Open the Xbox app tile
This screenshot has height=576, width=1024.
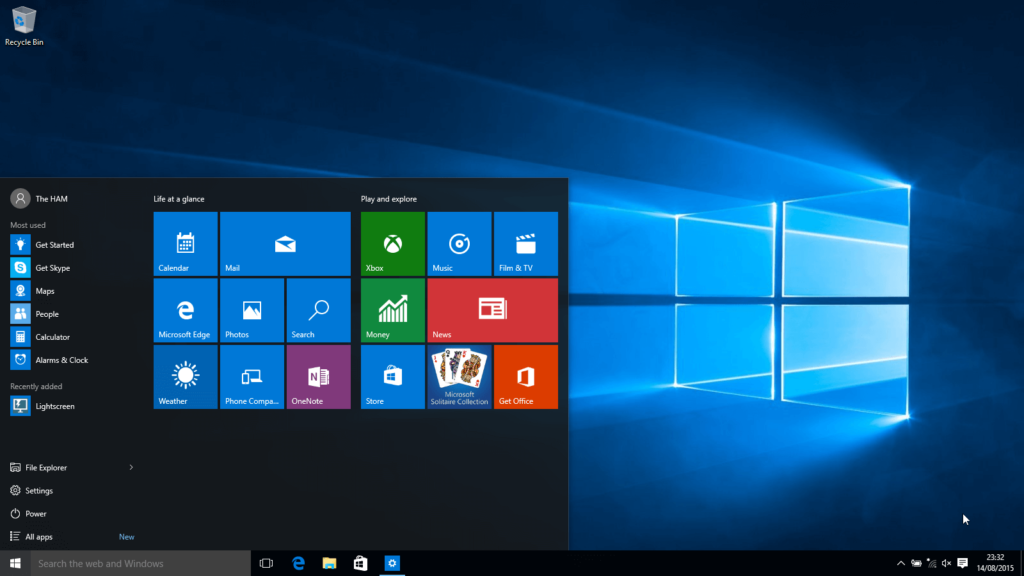click(x=391, y=243)
